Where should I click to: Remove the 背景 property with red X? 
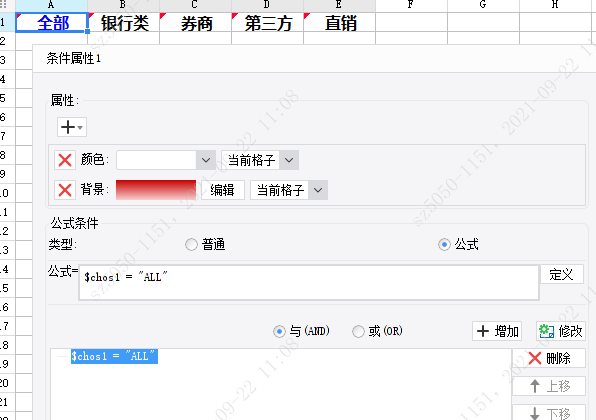click(x=65, y=190)
